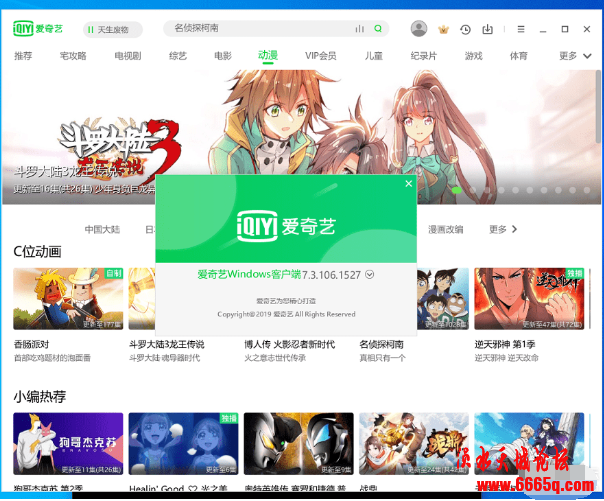The width and height of the screenshot is (604, 501).
Task: Expand 更多 category filter with arrow
Action: pos(503,230)
